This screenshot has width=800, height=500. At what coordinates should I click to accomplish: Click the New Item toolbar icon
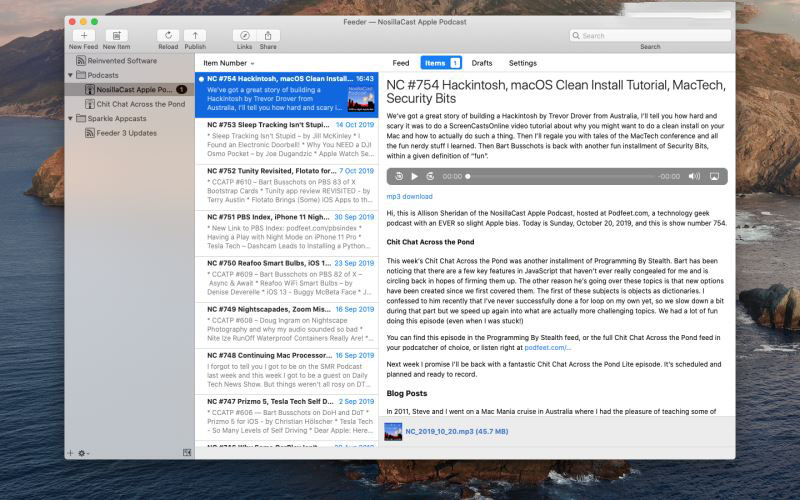point(116,35)
